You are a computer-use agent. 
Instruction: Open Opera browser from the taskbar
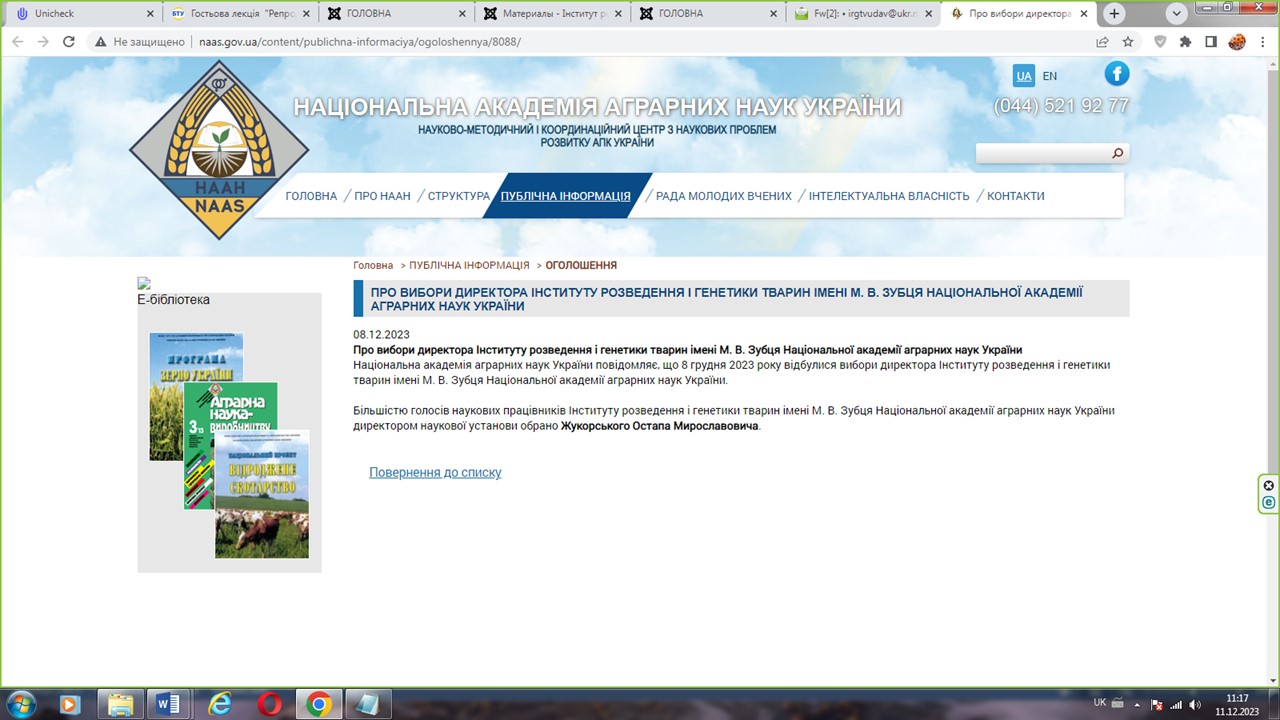269,704
